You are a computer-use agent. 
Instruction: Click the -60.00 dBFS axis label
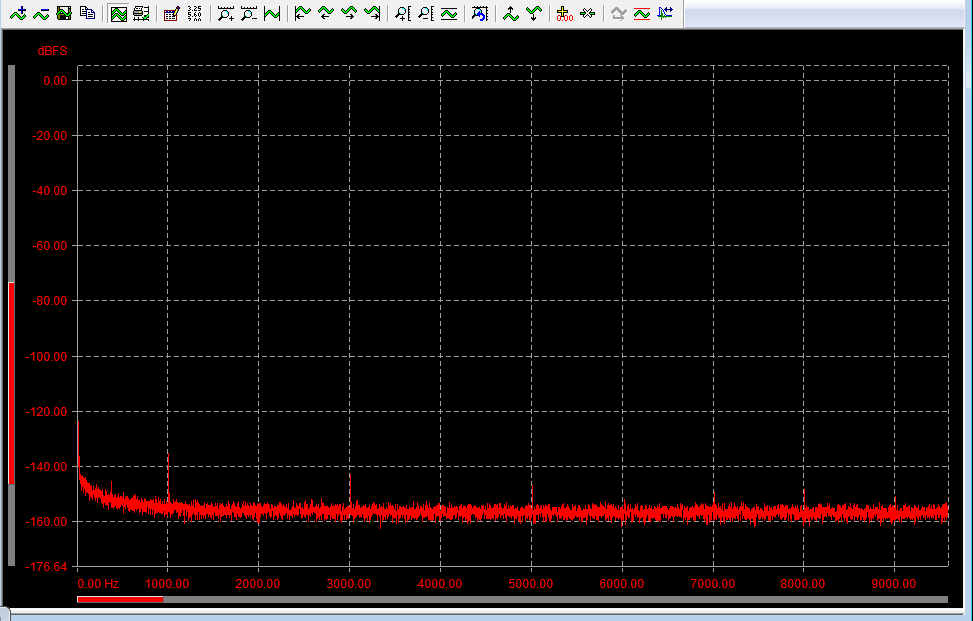click(49, 246)
